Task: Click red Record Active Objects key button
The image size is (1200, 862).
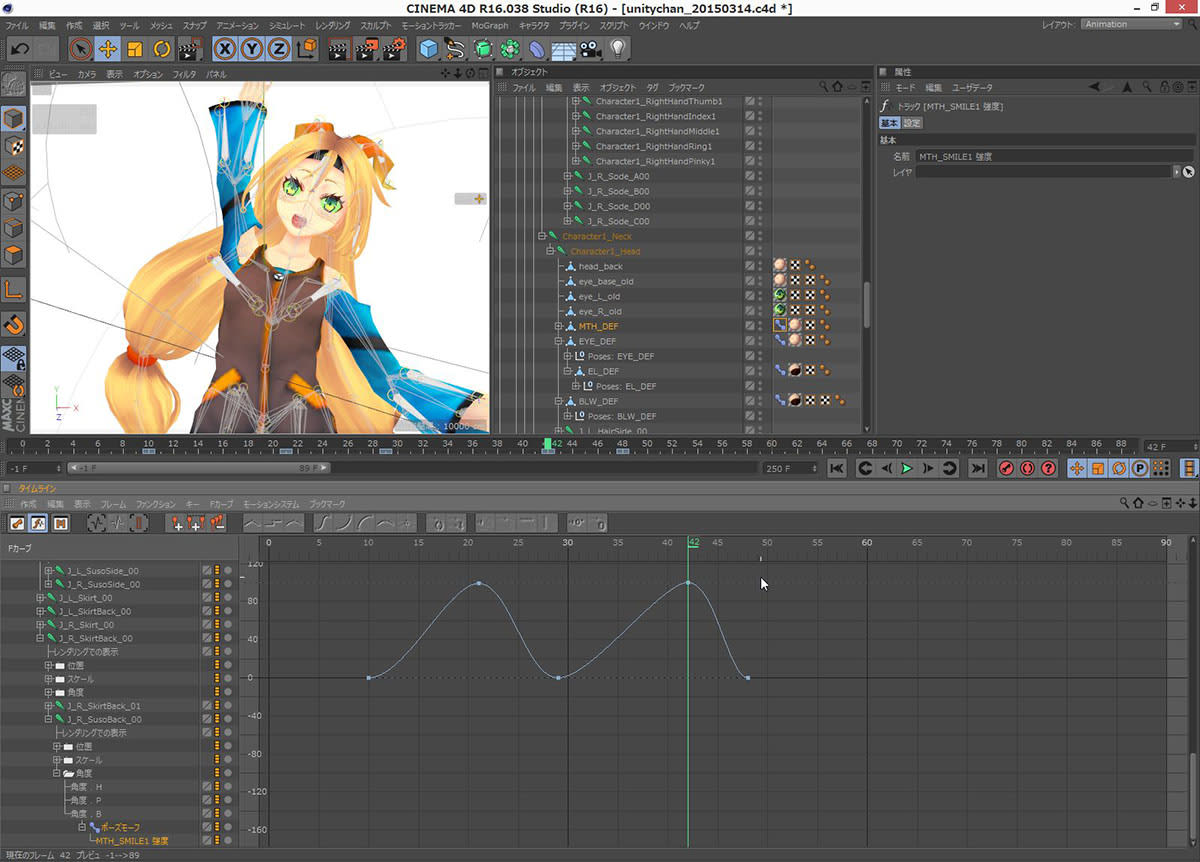Action: tap(1007, 468)
